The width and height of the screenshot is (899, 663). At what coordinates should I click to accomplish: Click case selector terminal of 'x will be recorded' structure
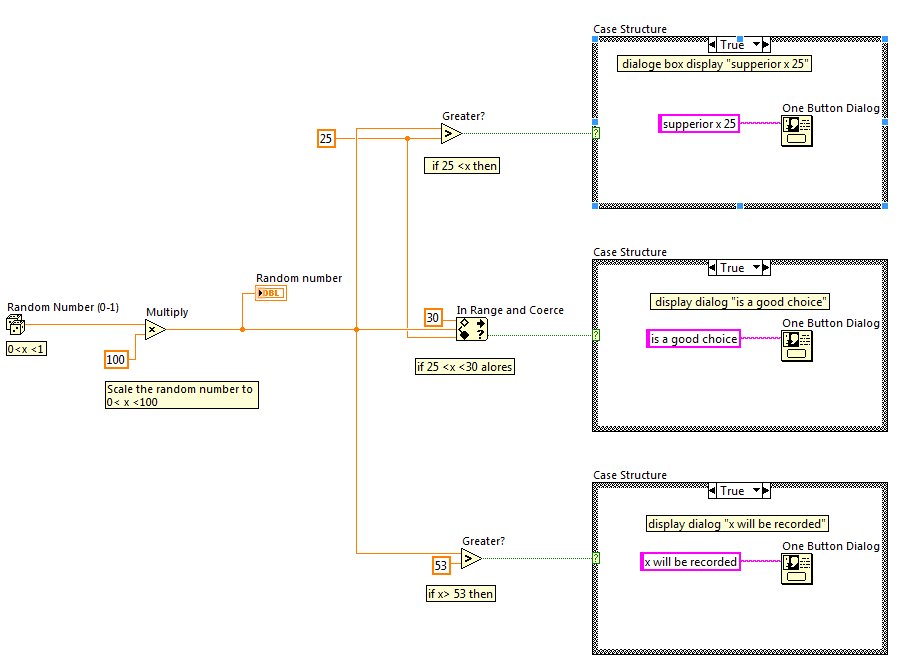(596, 558)
